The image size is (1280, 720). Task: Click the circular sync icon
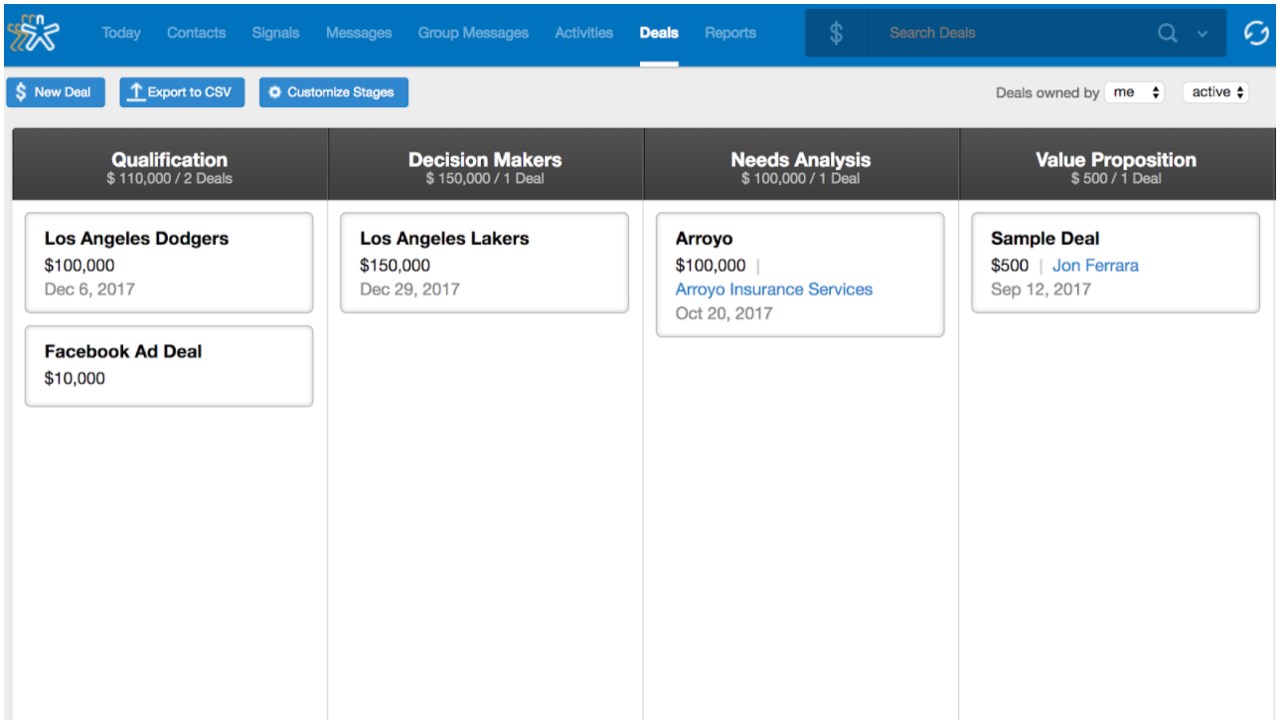point(1255,33)
